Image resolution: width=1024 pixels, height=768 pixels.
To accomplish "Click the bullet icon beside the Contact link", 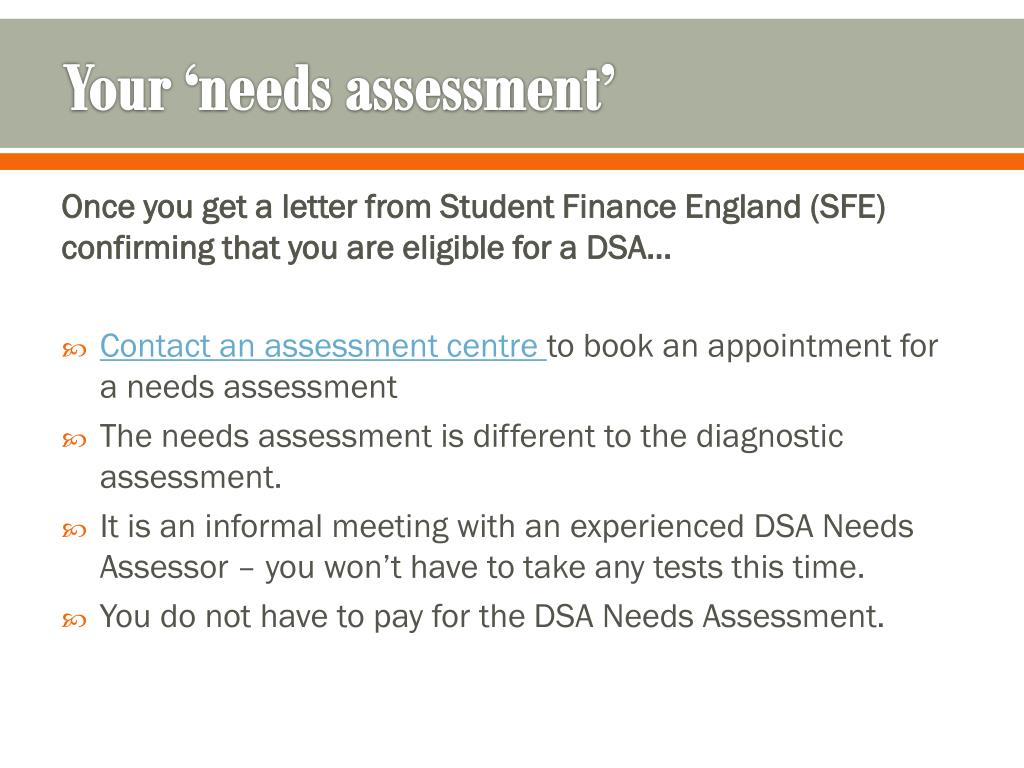I will (75, 349).
